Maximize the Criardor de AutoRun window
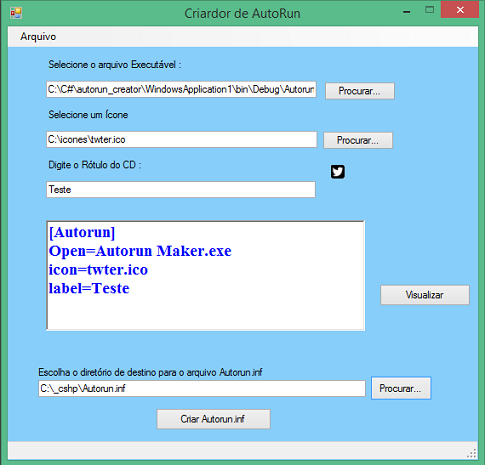Image resolution: width=485 pixels, height=465 pixels. 429,10
